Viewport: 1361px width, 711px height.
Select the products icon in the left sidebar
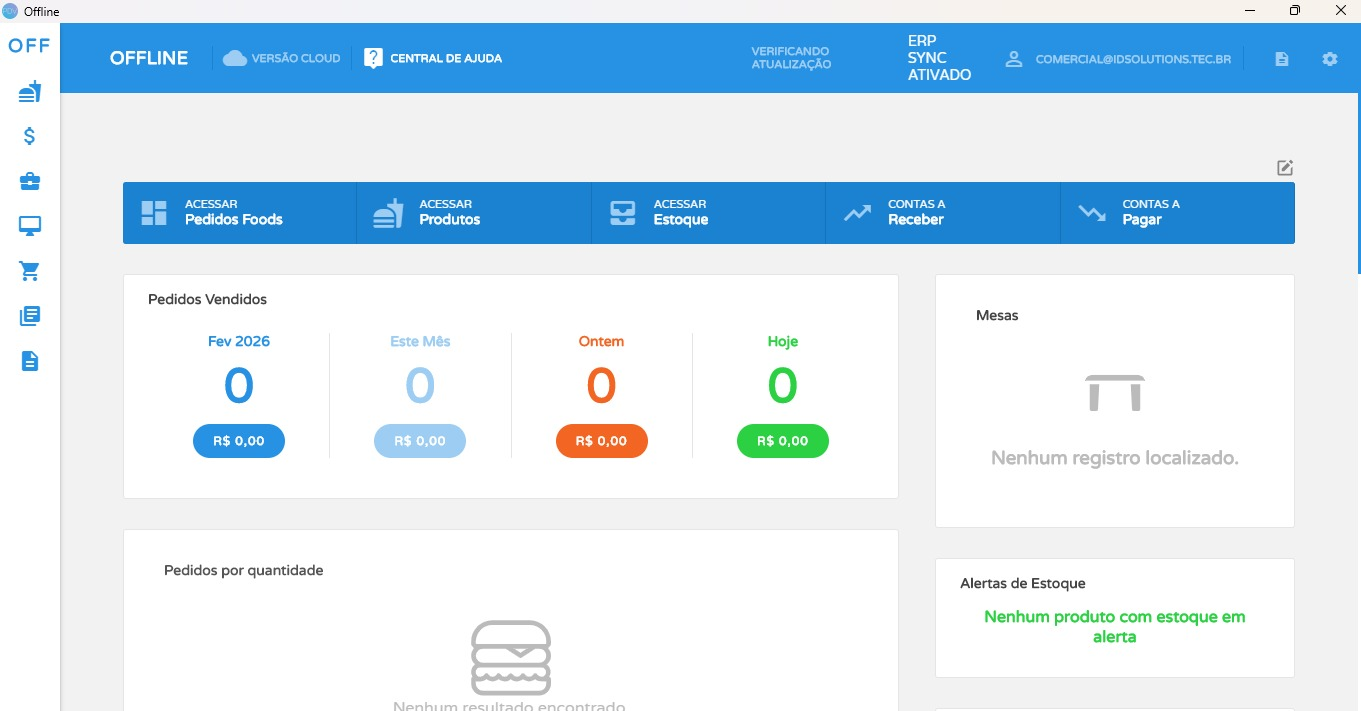pos(29,91)
